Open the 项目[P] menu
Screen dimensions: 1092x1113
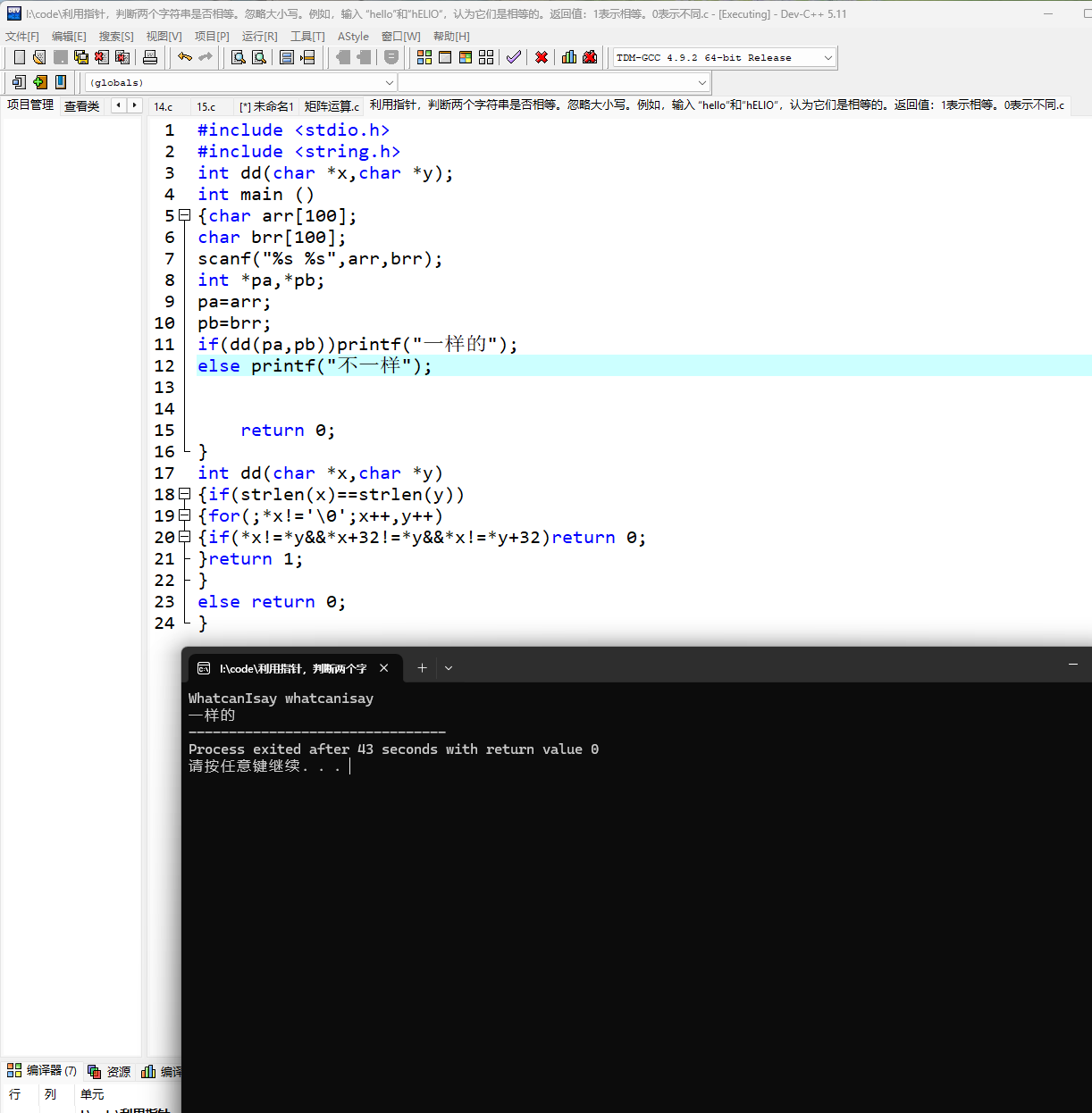click(212, 37)
